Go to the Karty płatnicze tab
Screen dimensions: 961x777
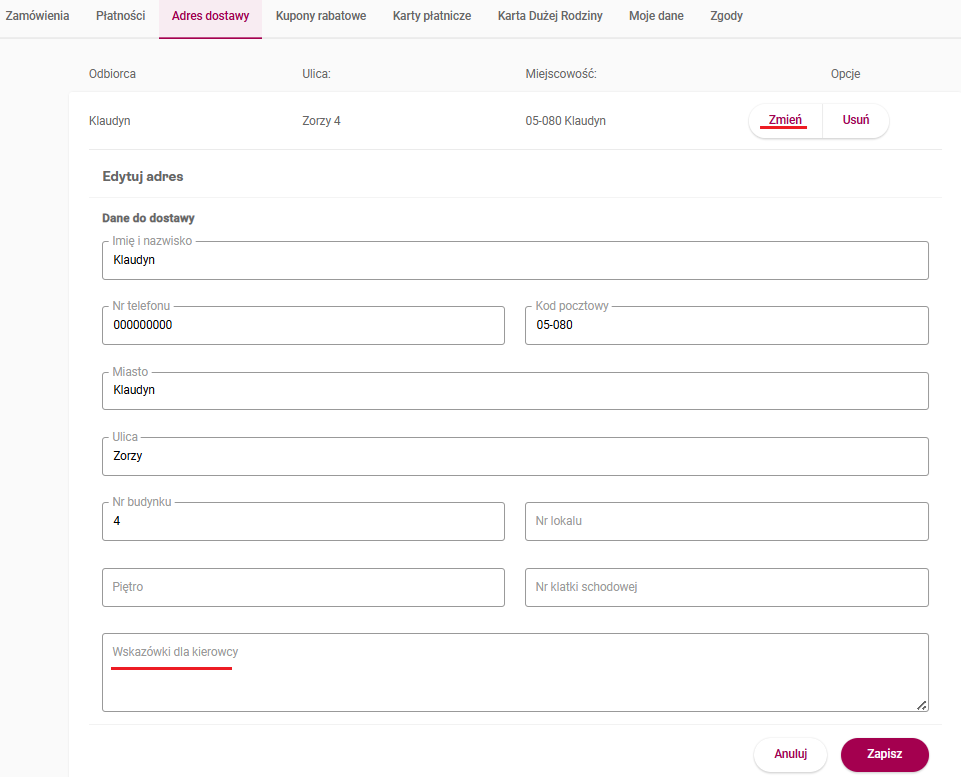tap(432, 17)
